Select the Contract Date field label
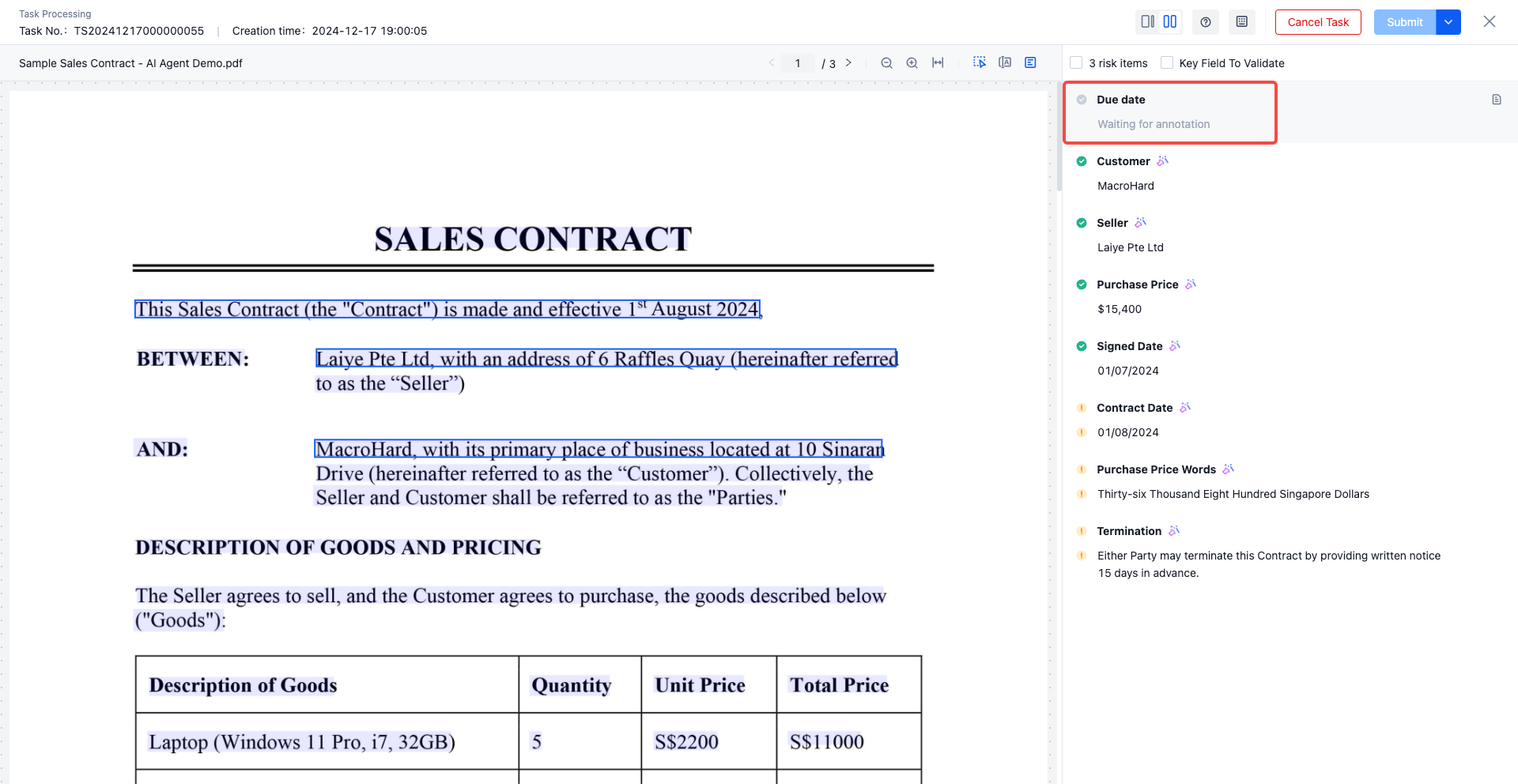This screenshot has height=784, width=1518. point(1135,408)
